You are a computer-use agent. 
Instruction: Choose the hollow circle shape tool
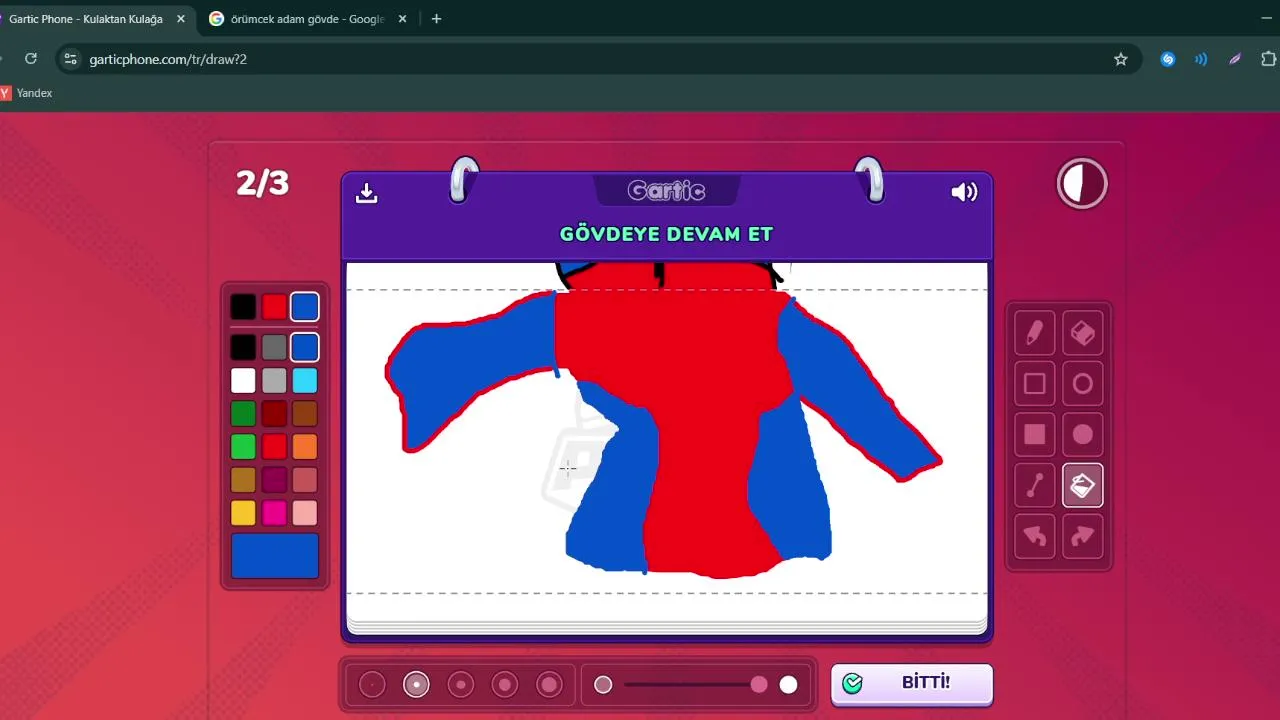[1083, 384]
